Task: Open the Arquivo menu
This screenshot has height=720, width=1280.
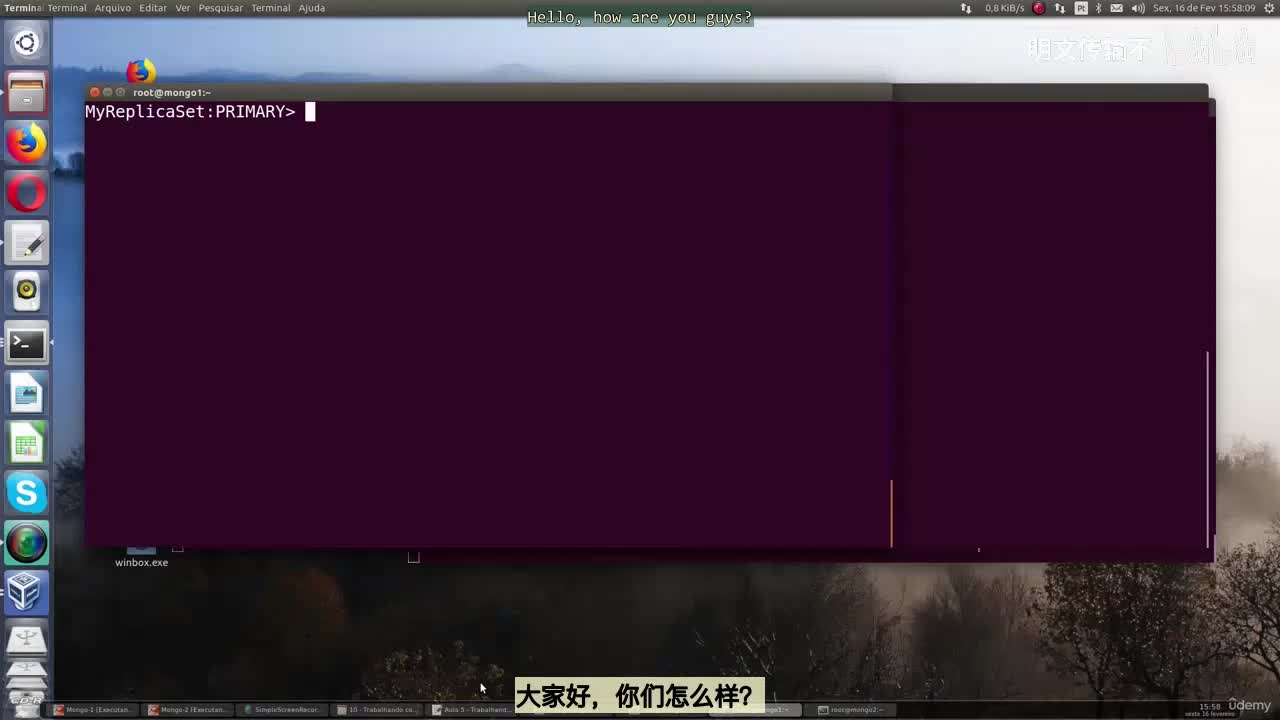Action: [112, 8]
